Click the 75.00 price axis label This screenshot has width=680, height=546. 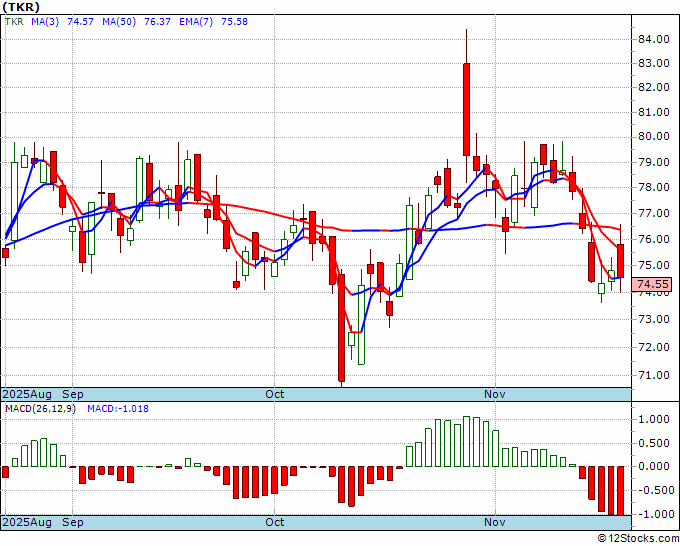(x=654, y=265)
